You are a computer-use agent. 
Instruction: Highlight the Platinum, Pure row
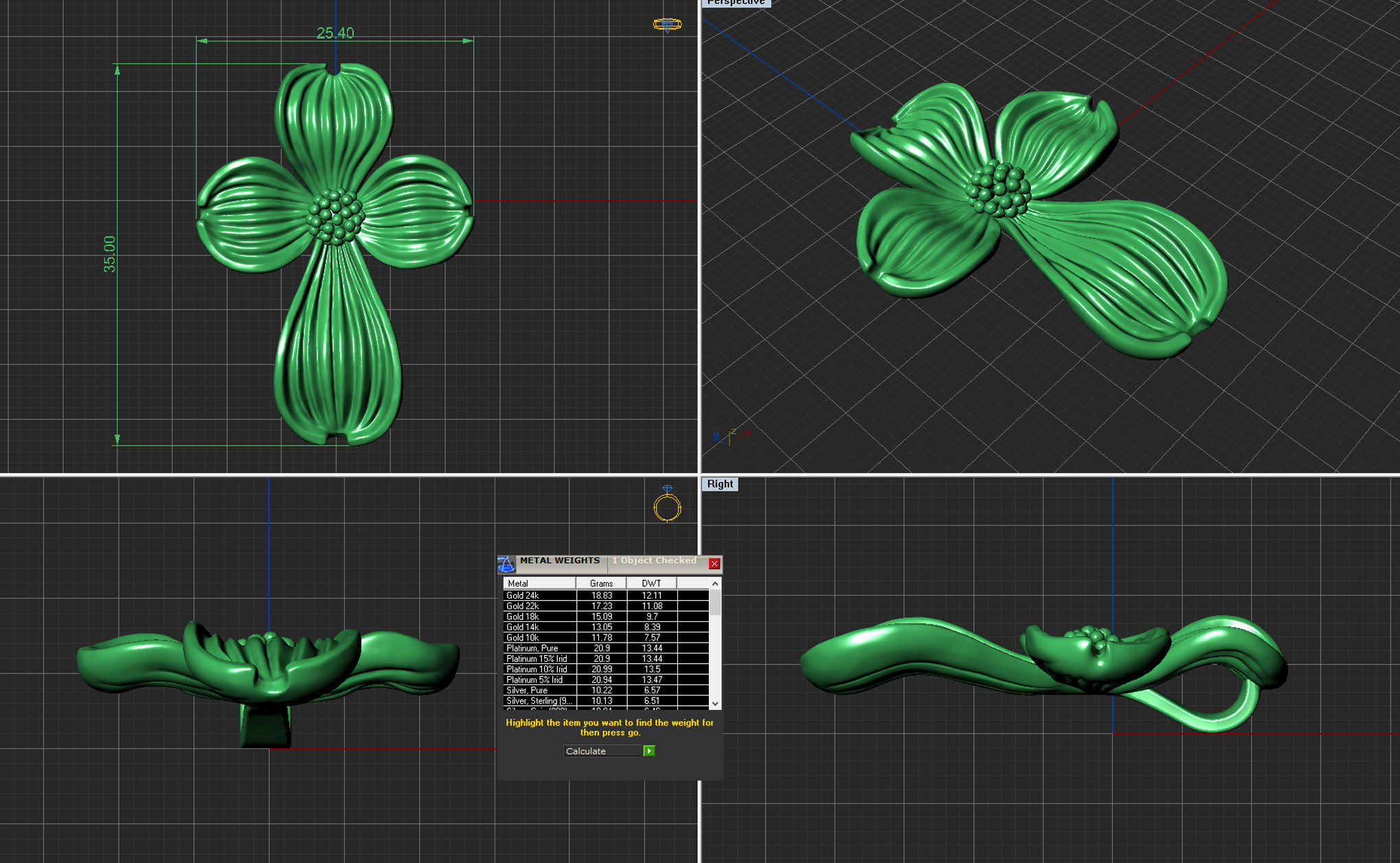[606, 648]
